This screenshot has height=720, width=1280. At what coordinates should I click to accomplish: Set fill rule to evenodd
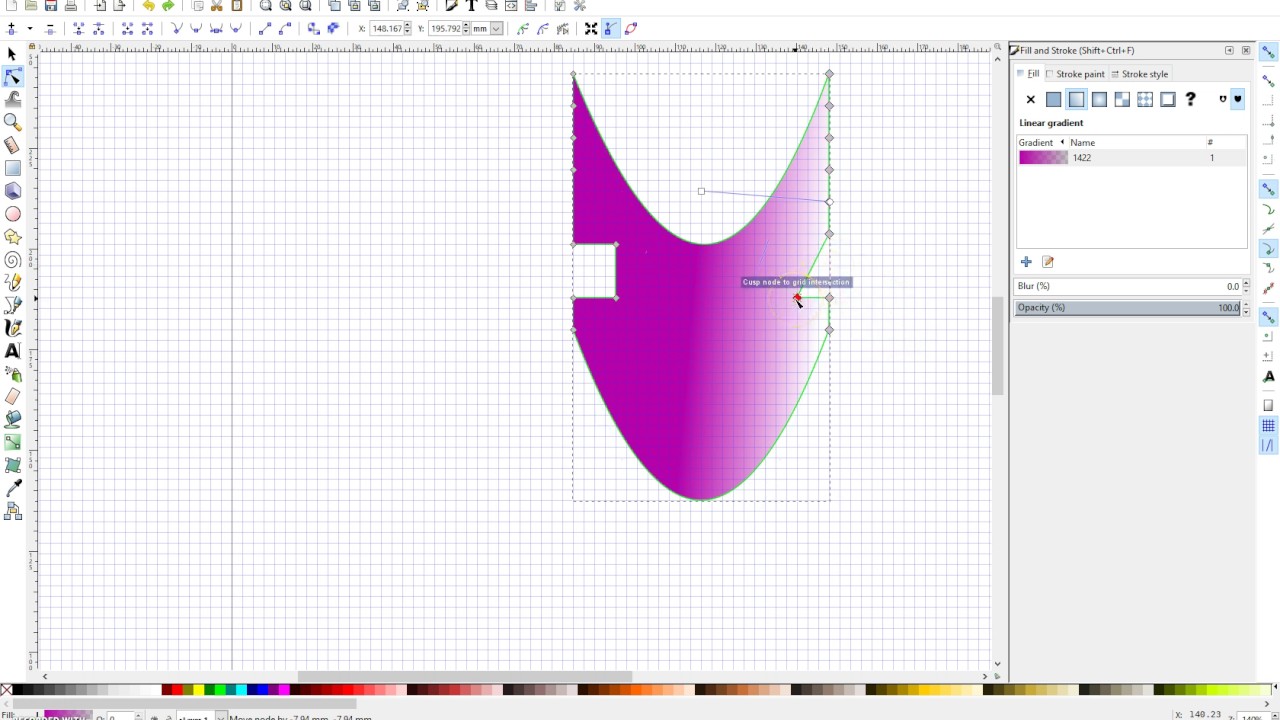[x=1222, y=99]
